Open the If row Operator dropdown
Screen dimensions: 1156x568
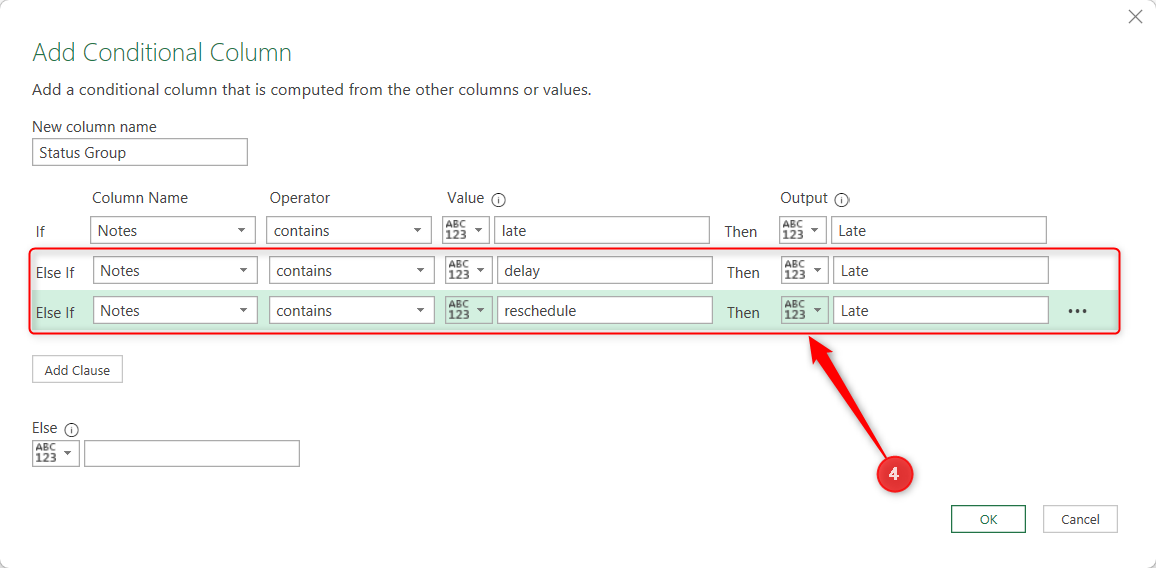tap(349, 231)
